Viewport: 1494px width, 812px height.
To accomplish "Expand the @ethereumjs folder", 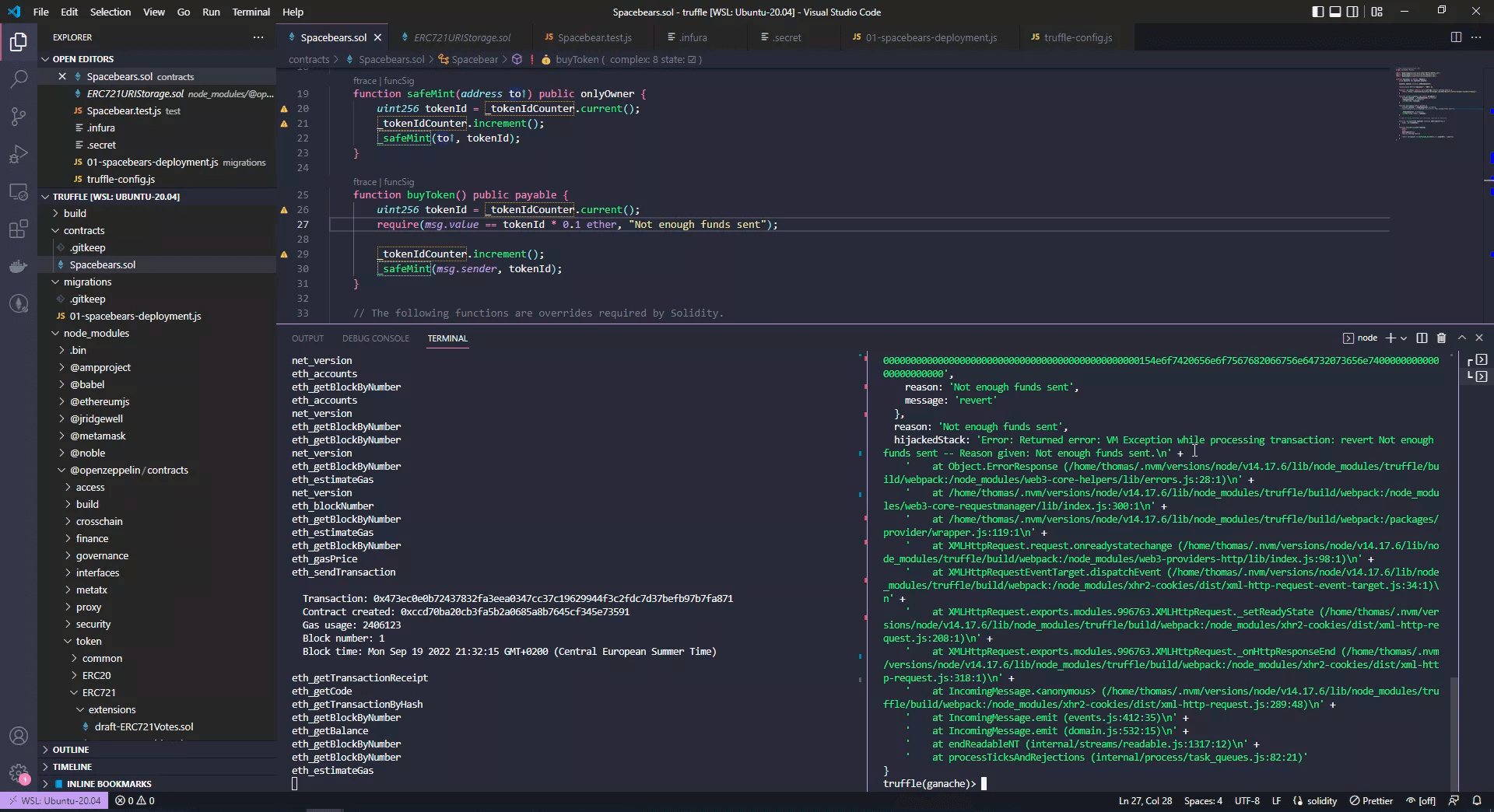I will [100, 401].
